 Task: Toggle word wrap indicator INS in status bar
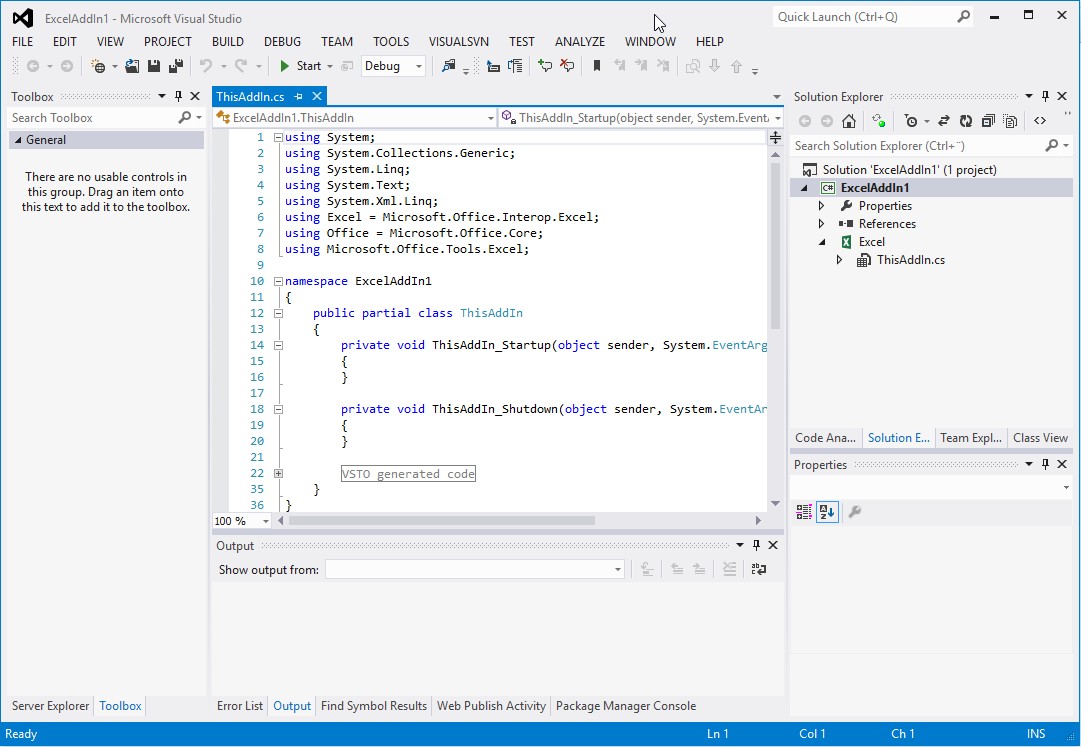coord(1036,733)
